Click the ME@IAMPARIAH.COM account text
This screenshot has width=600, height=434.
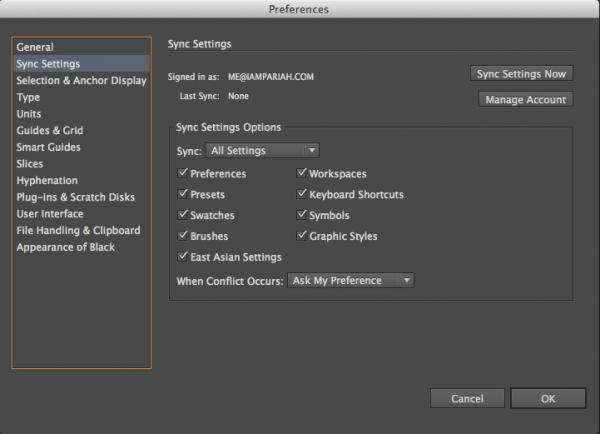(271, 77)
